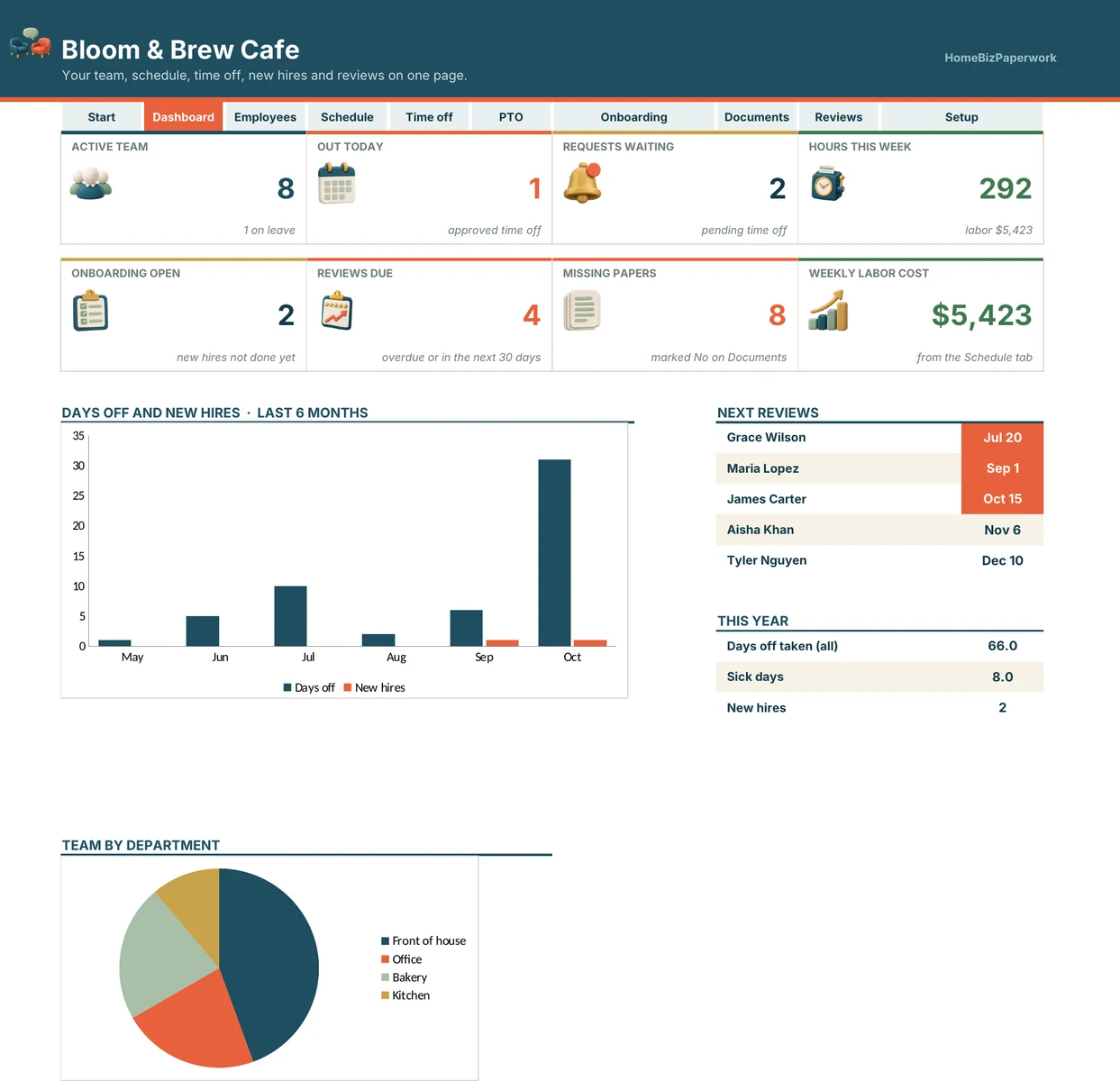Click the Active Team people icon
Screen dimensions: 1120x1081
tap(91, 184)
